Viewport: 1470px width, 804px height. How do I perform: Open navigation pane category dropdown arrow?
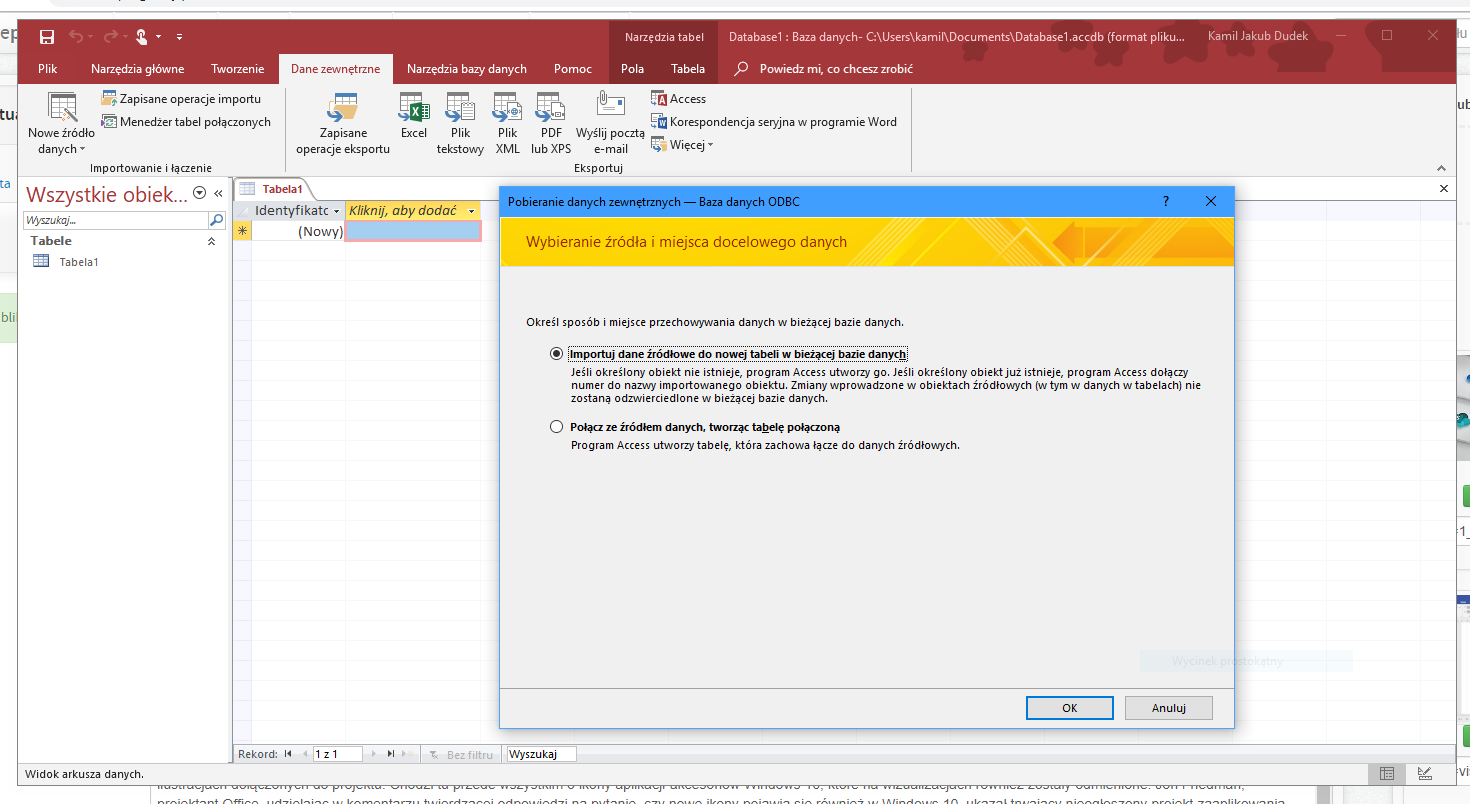coord(199,194)
